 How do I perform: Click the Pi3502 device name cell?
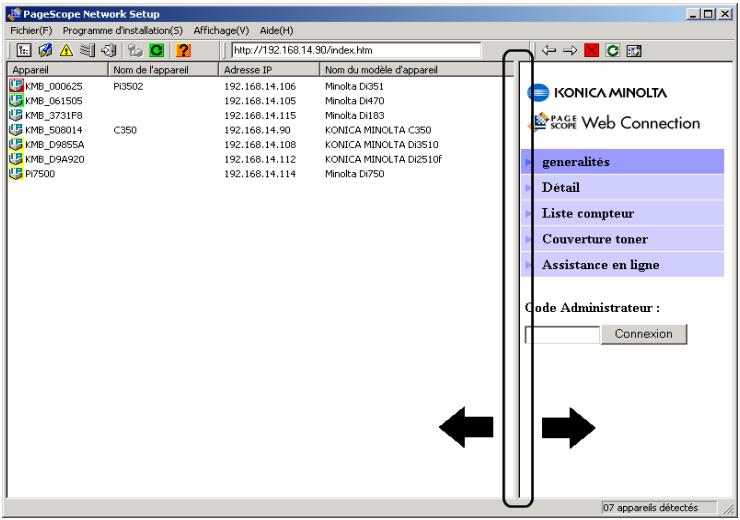pos(128,86)
